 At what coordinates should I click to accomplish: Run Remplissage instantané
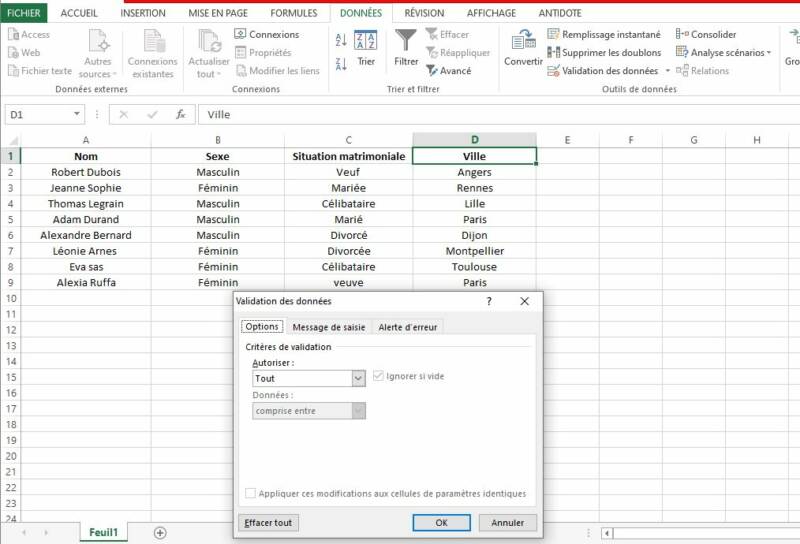(604, 34)
